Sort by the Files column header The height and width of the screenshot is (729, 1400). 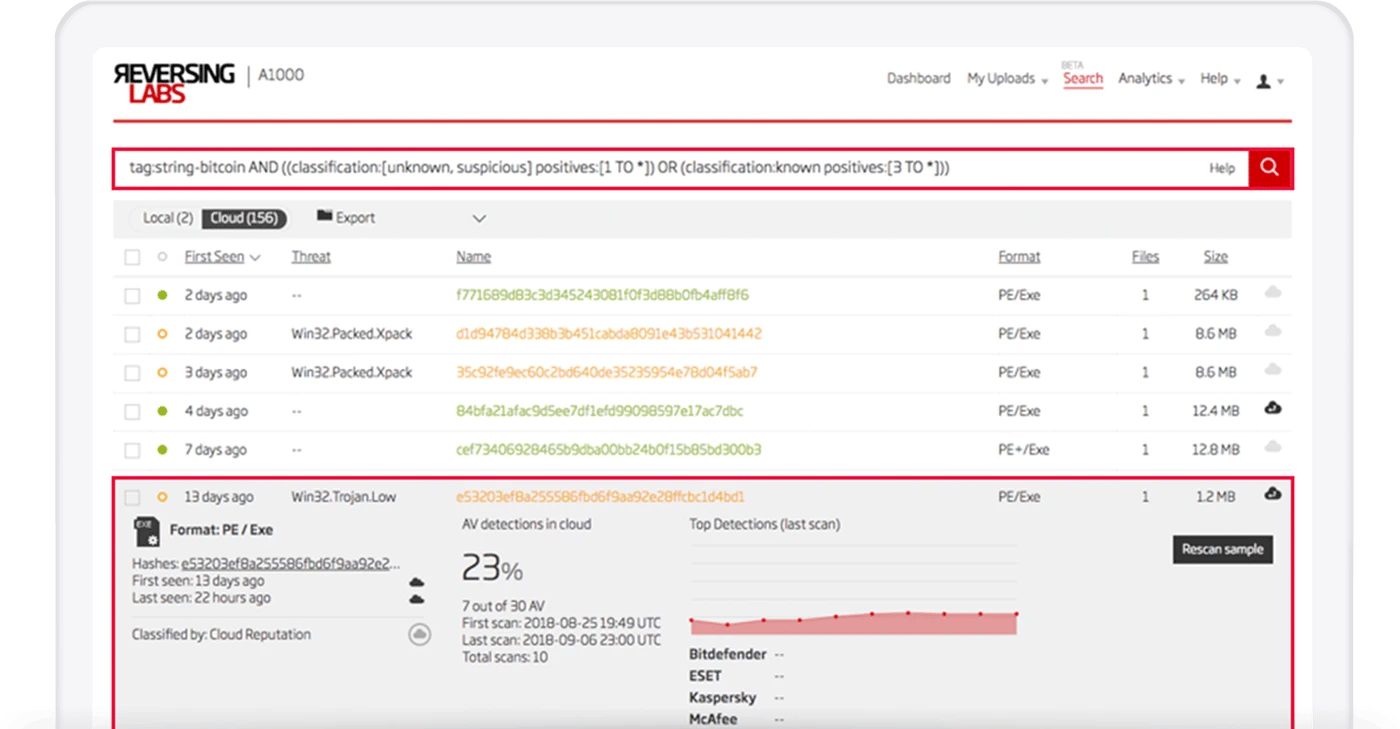1145,257
